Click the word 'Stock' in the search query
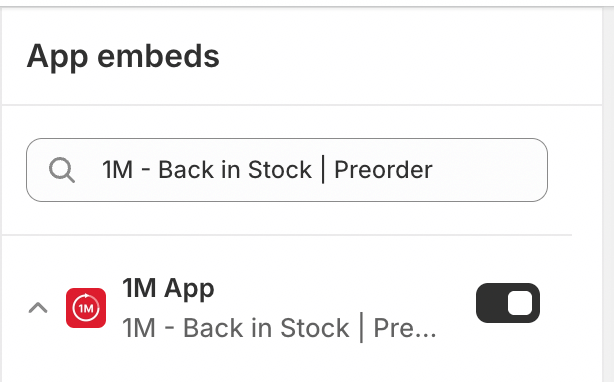Viewport: 614px width, 382px height. (x=280, y=170)
